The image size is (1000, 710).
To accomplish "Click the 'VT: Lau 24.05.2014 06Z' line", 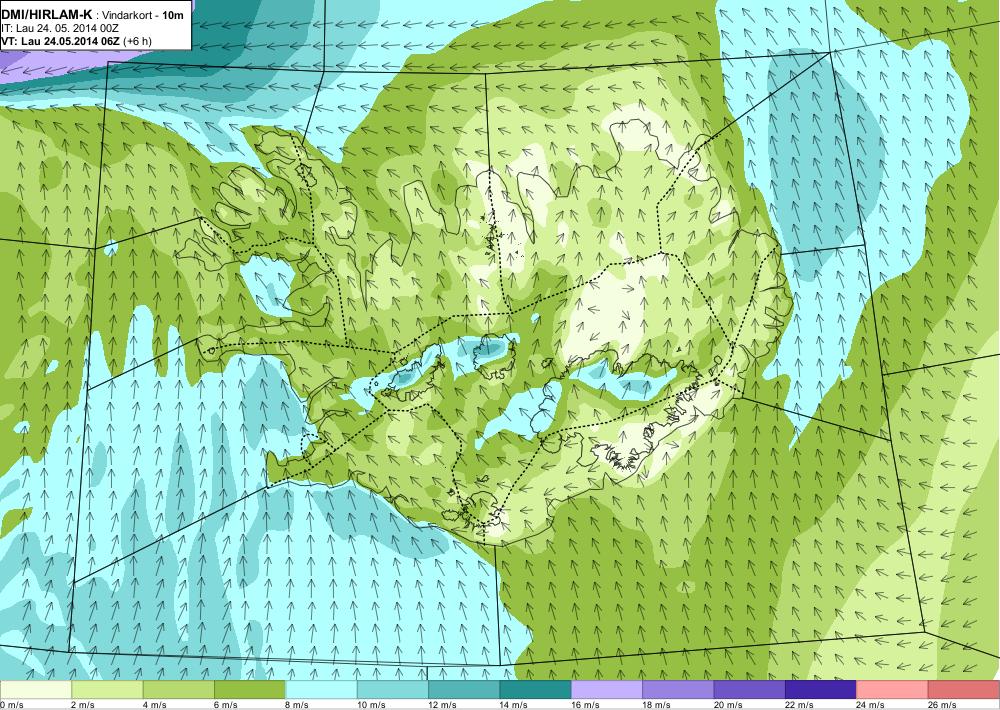I will click(60, 41).
